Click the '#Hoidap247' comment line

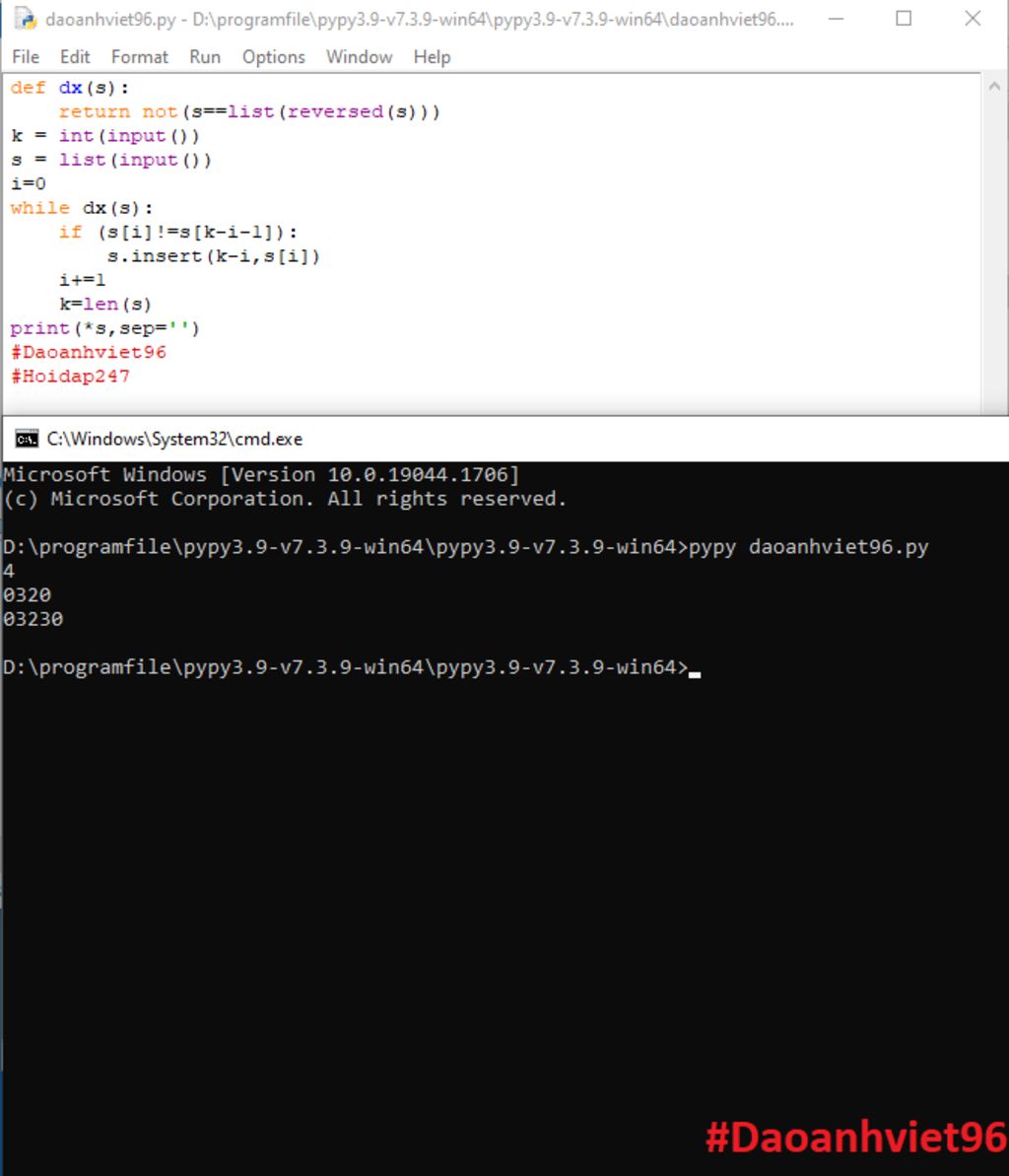(71, 376)
